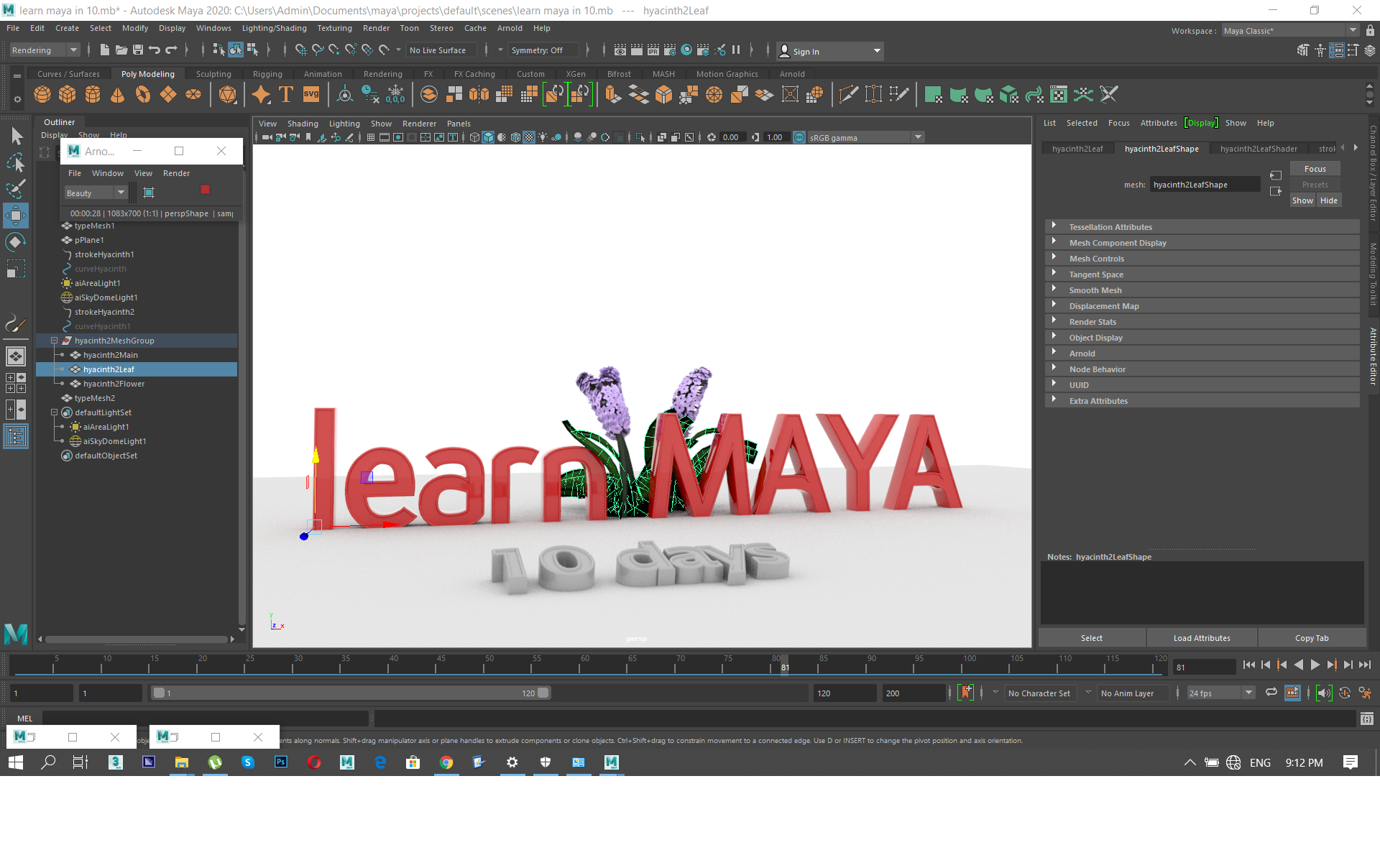Image resolution: width=1380 pixels, height=868 pixels.
Task: Create a polygon sphere from the shelf
Action: 42,95
